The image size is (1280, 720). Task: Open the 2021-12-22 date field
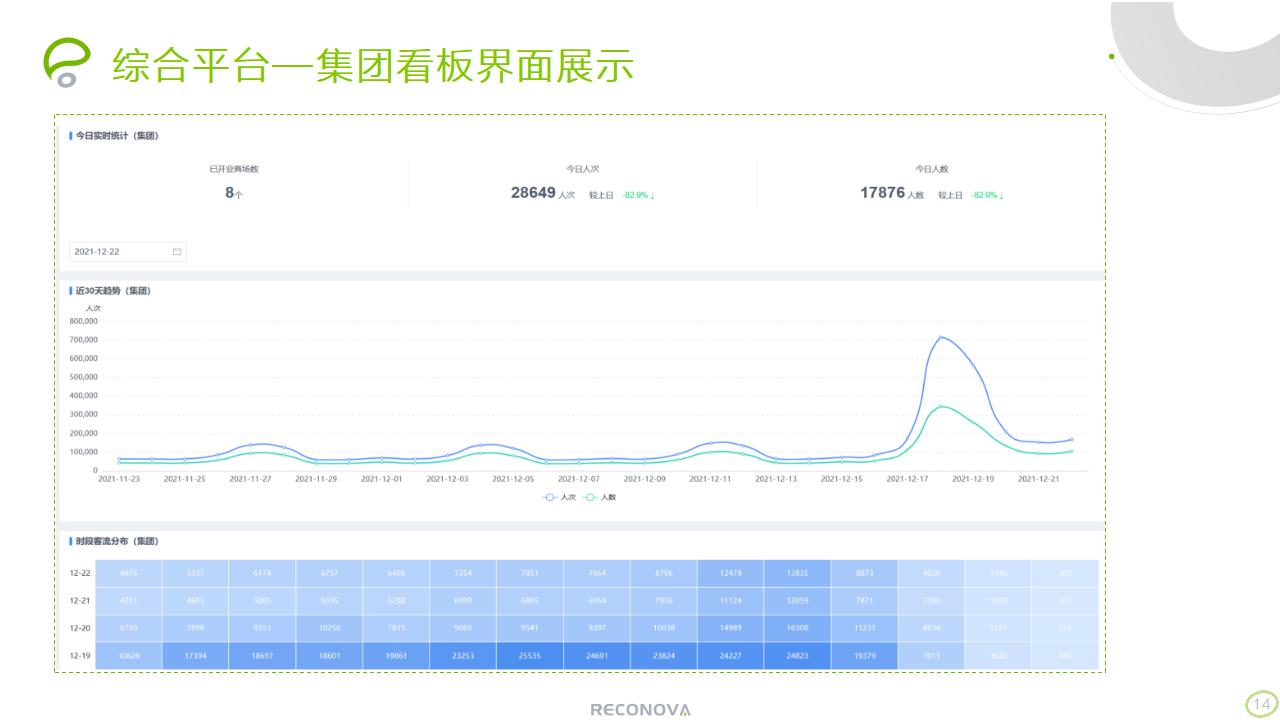[x=120, y=252]
